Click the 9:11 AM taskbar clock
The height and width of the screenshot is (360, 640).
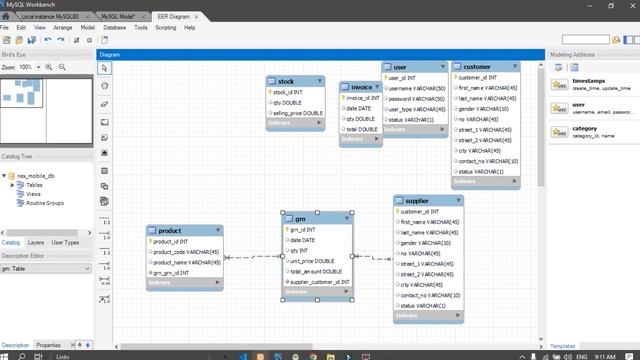pos(605,356)
